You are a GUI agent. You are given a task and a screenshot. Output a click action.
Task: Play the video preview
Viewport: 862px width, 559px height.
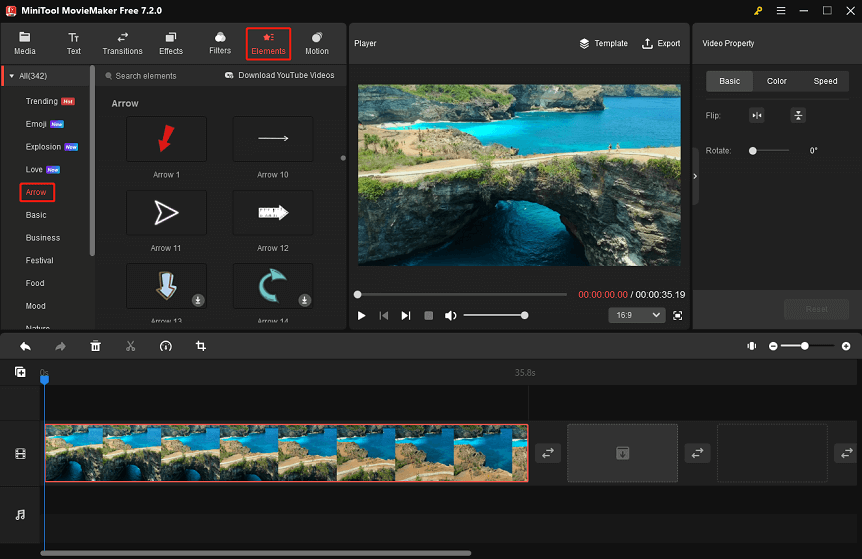coord(361,316)
